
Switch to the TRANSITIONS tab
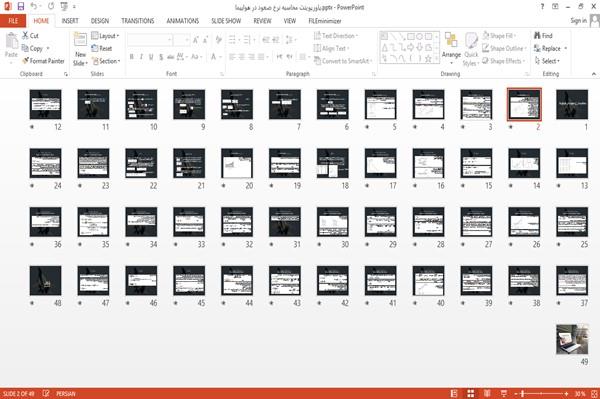[x=138, y=21]
